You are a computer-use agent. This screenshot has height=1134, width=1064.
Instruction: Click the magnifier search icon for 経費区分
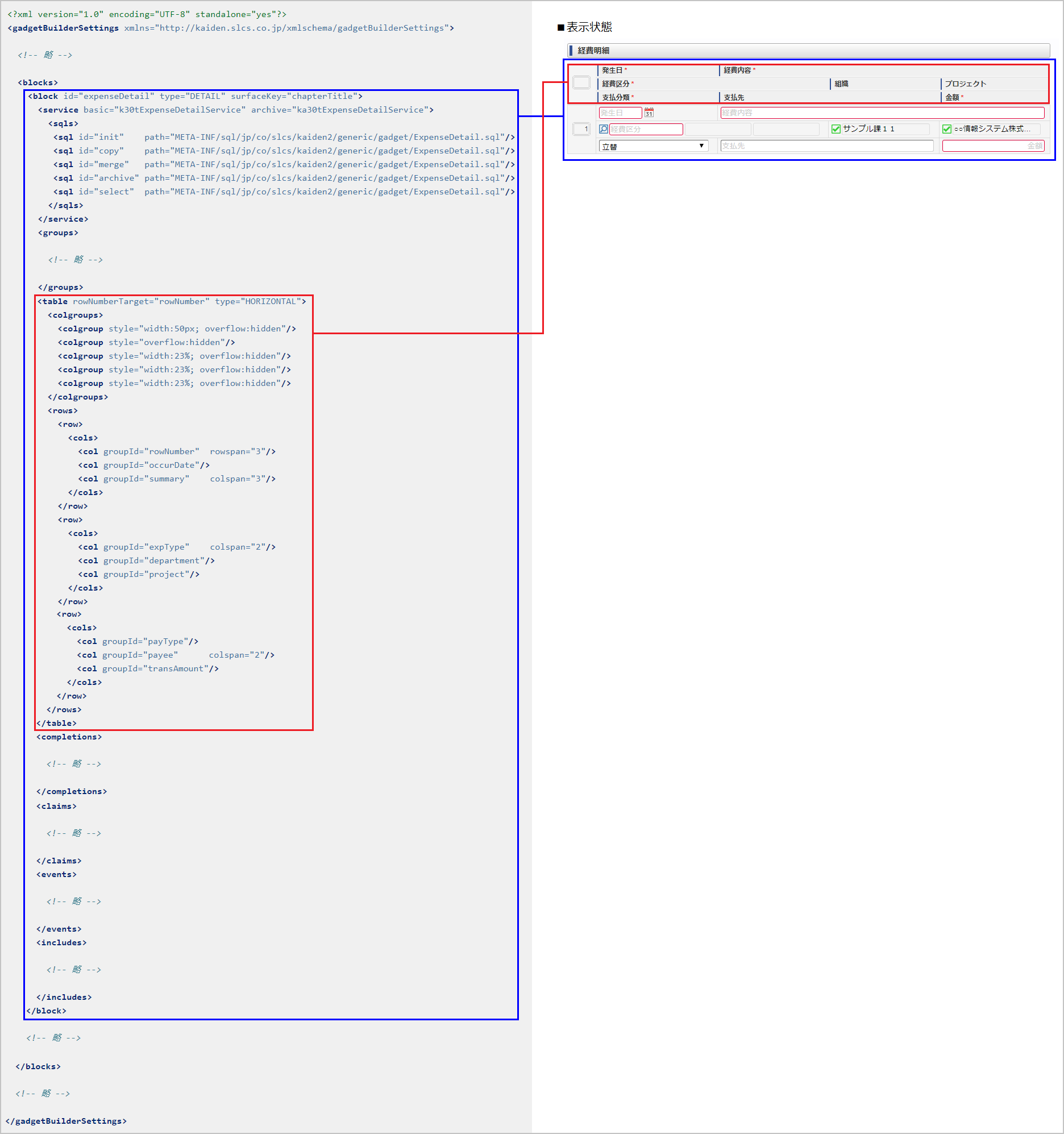point(603,129)
